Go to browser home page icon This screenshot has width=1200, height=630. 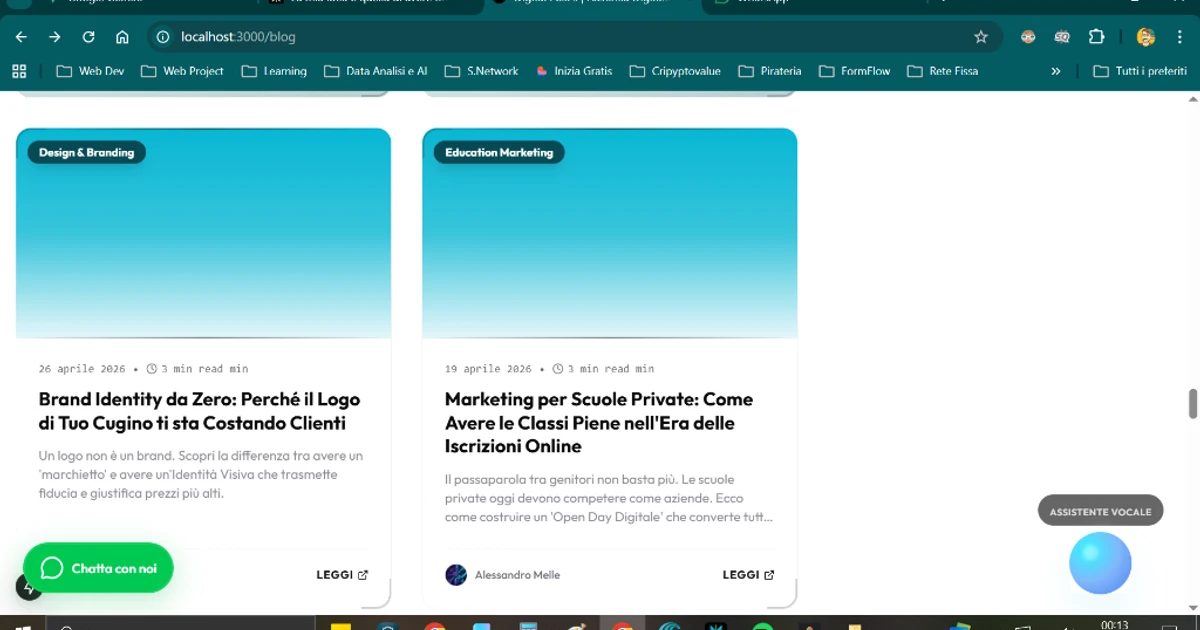122,37
